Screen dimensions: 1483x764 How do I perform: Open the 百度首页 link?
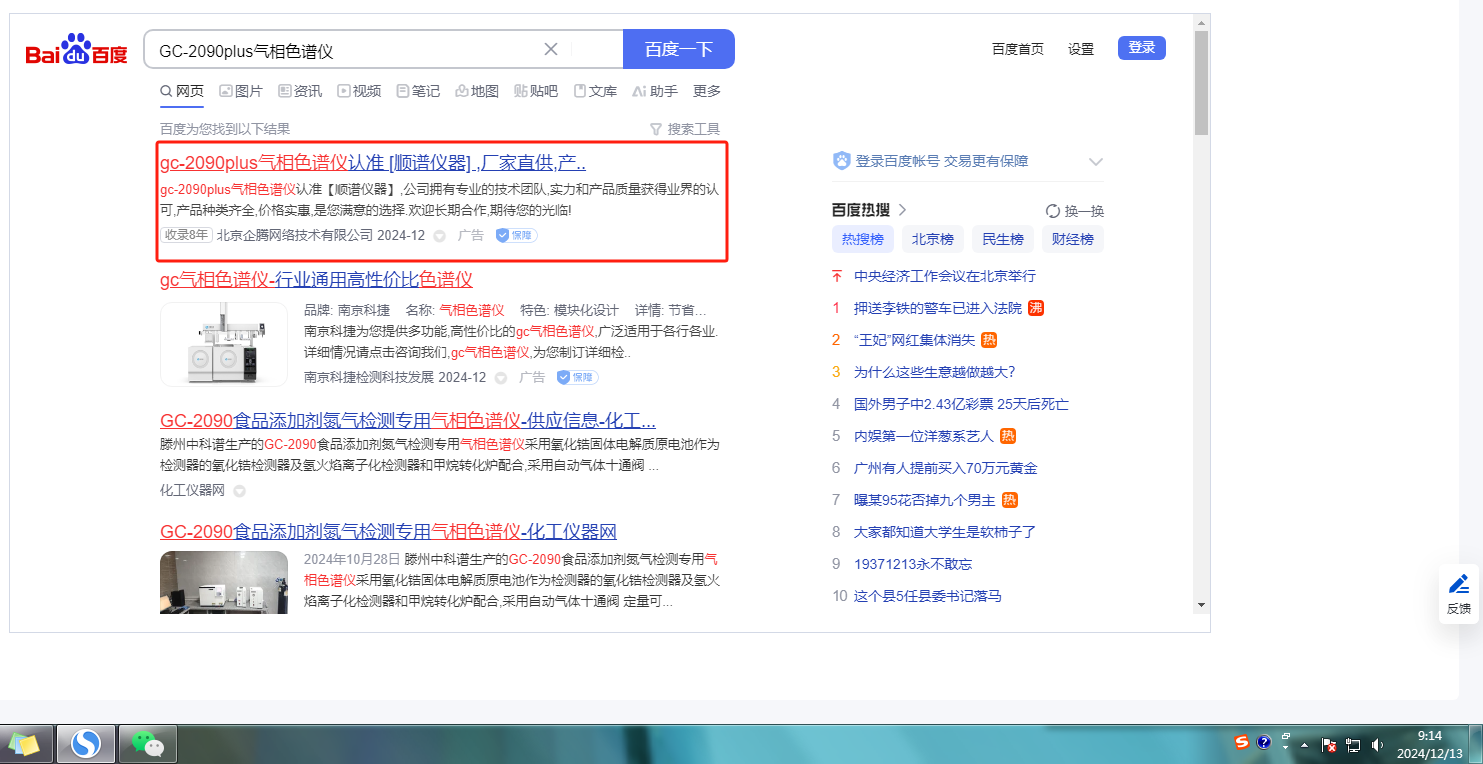click(1018, 49)
